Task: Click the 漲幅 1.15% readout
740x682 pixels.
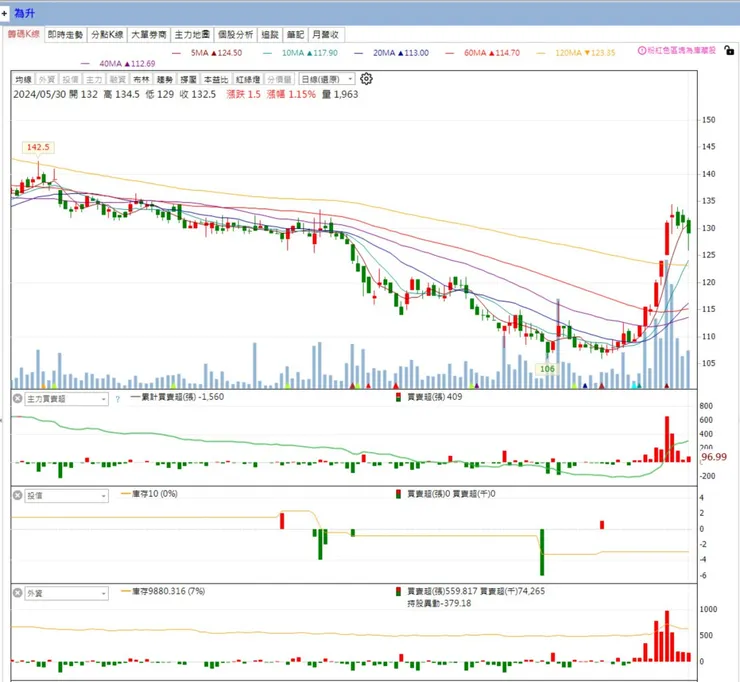Action: click(x=291, y=94)
